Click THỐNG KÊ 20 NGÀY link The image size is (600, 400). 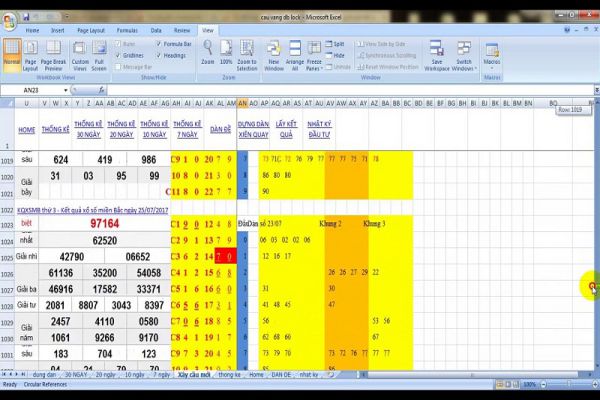click(x=121, y=129)
